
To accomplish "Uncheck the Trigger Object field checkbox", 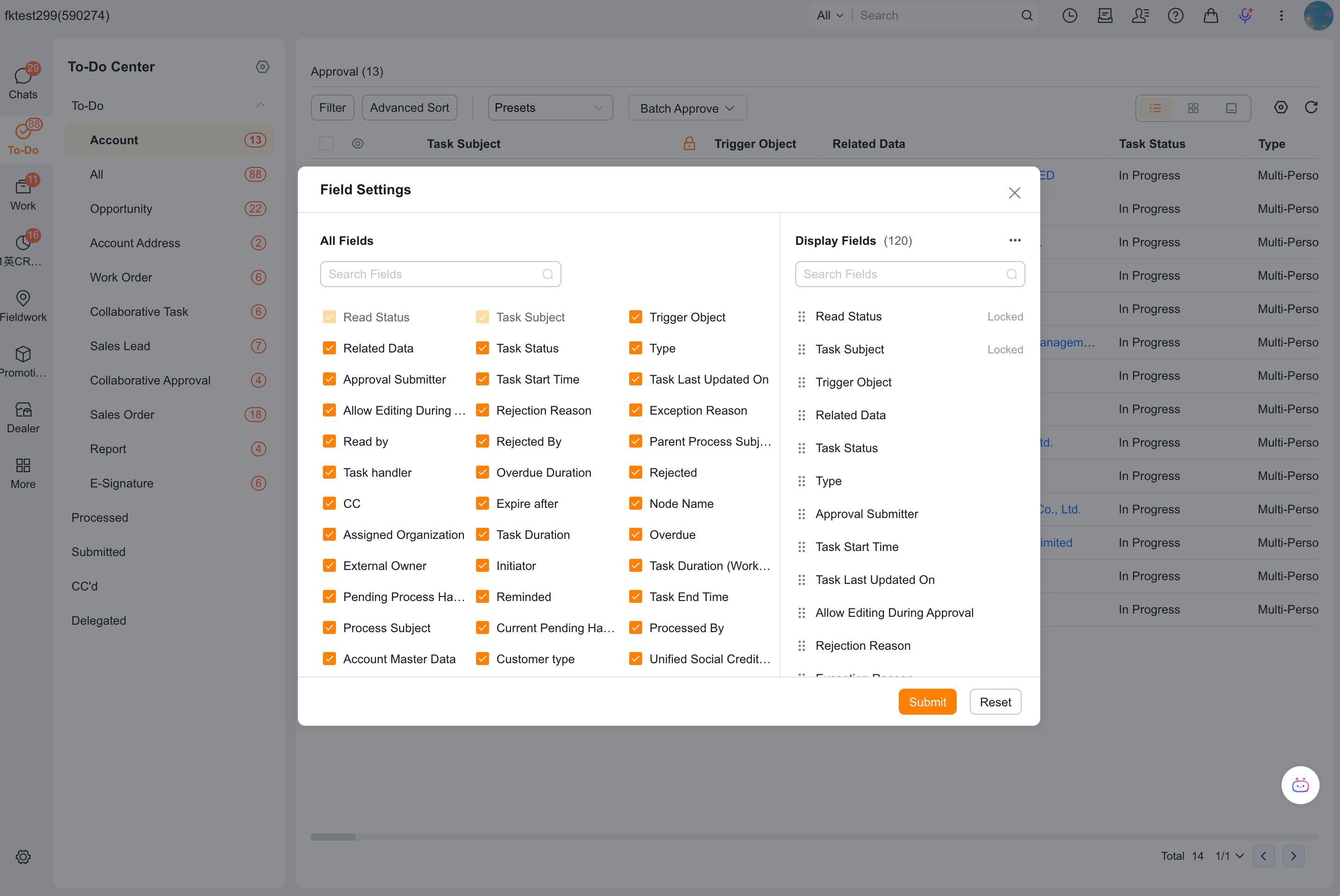I will [635, 317].
